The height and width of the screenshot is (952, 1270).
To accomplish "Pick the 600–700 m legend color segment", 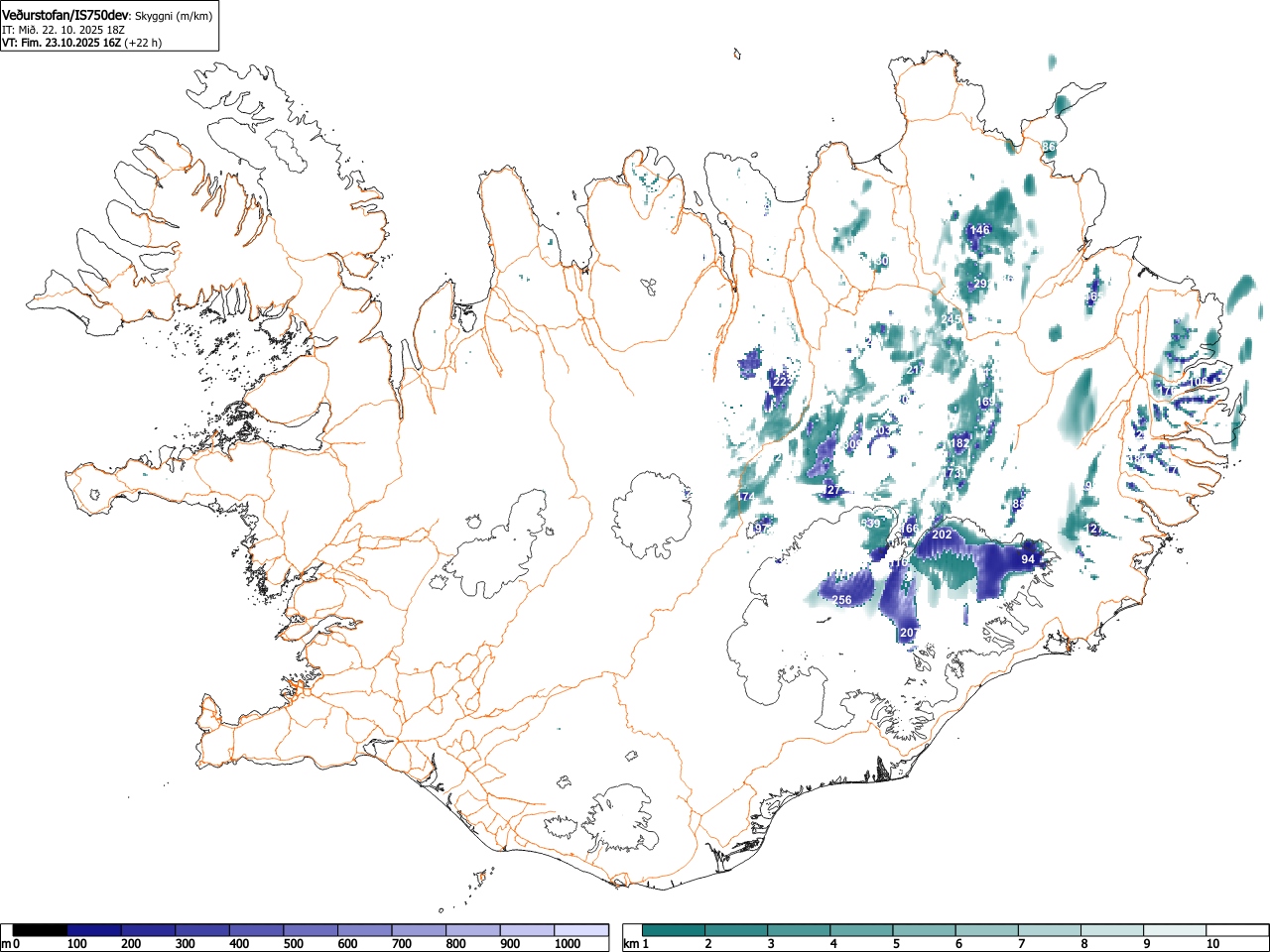I will [x=366, y=930].
